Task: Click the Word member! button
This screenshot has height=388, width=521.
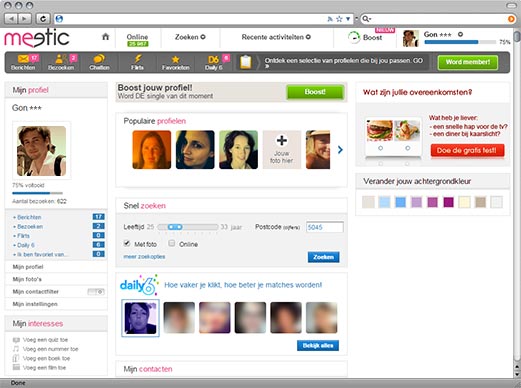Action: pyautogui.click(x=468, y=62)
